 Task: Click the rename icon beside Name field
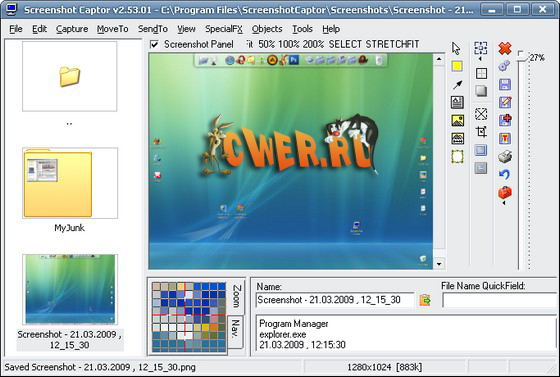(425, 300)
